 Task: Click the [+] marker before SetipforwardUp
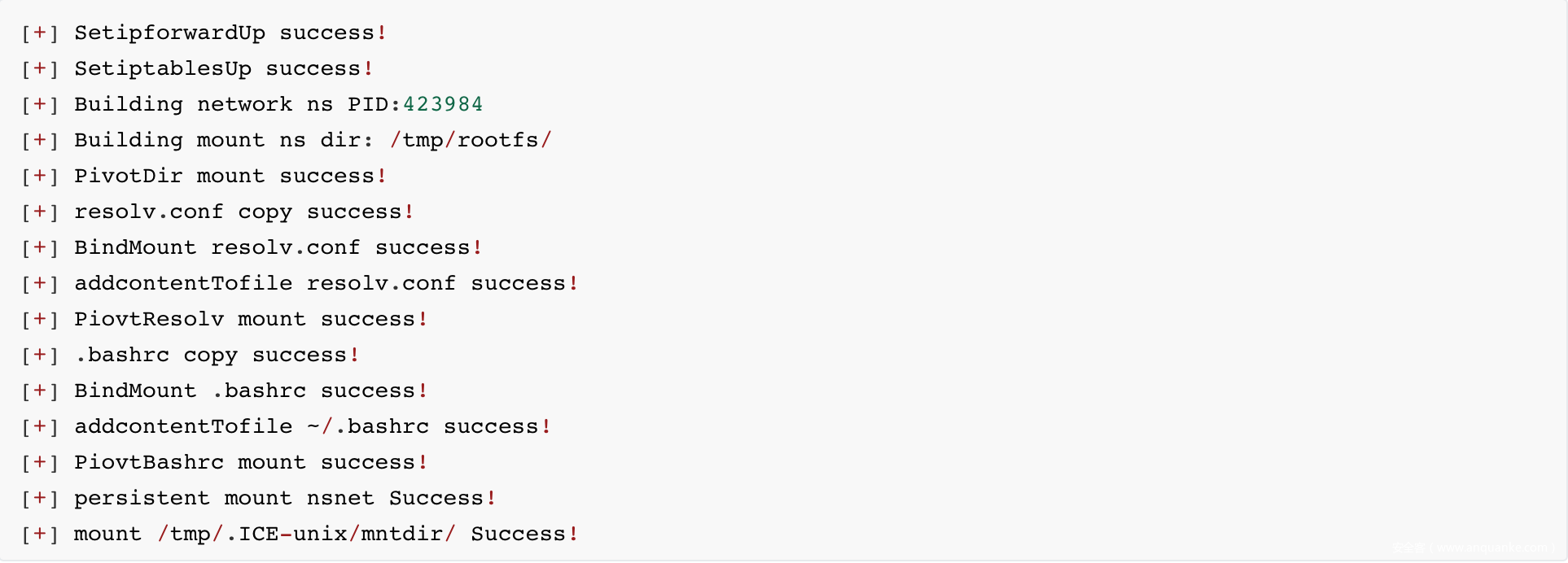click(x=40, y=33)
